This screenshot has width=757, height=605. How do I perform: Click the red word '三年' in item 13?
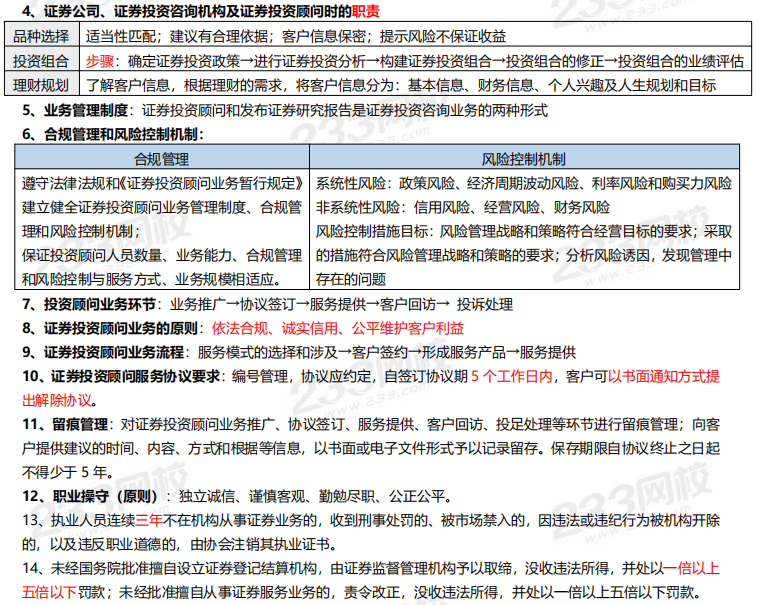click(x=149, y=520)
